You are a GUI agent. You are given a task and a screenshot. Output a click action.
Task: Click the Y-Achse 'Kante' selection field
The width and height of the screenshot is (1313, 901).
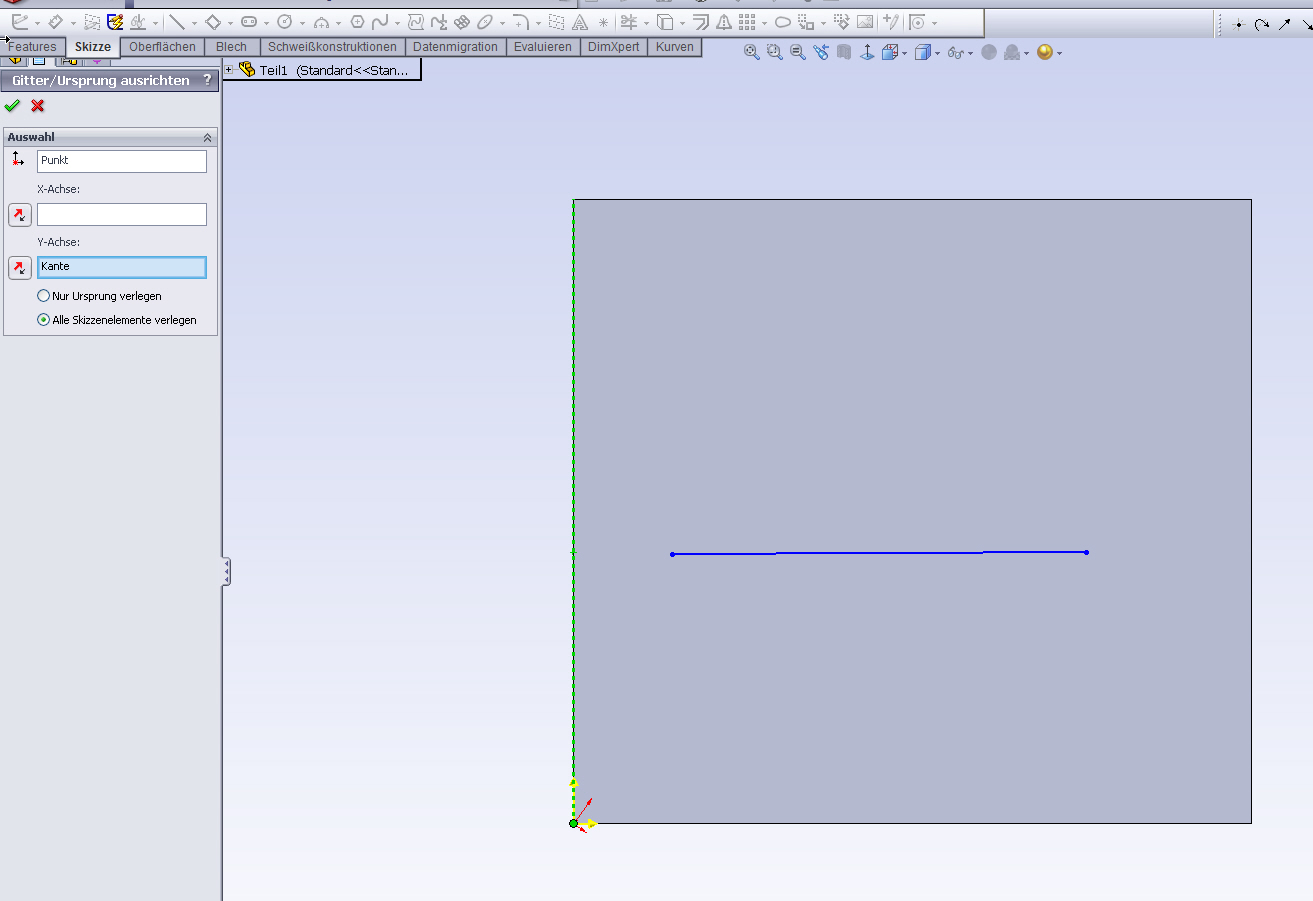click(122, 267)
